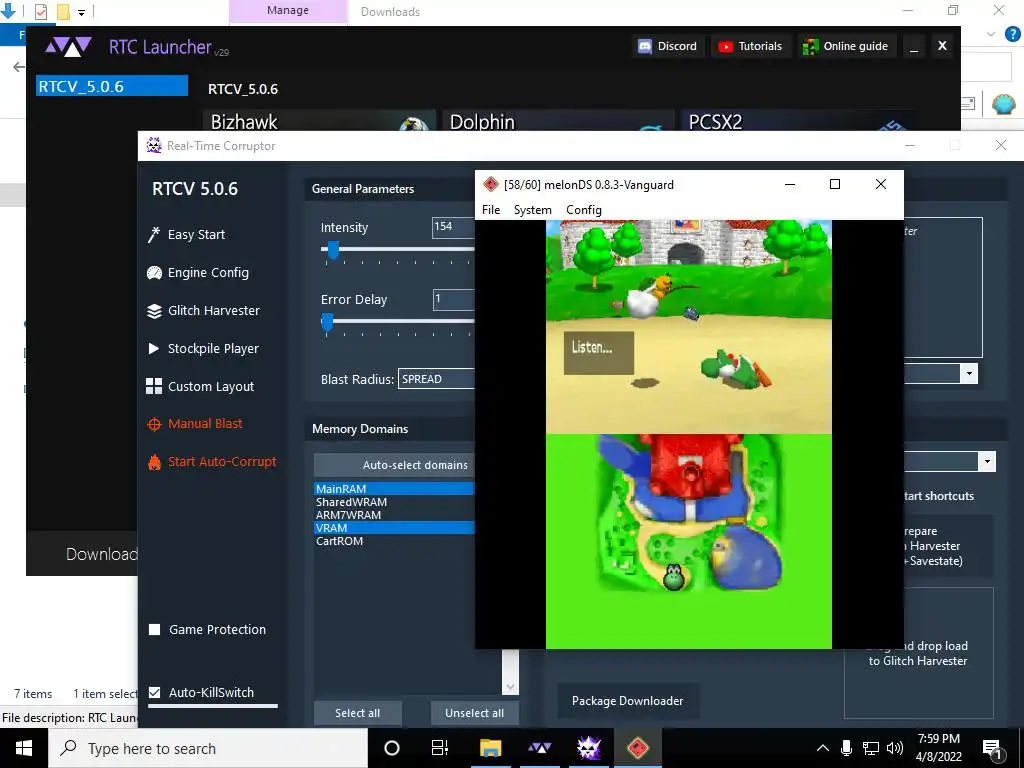Image resolution: width=1024 pixels, height=768 pixels.
Task: Select RTCV_5.0.6 in launcher list
Action: click(x=112, y=86)
